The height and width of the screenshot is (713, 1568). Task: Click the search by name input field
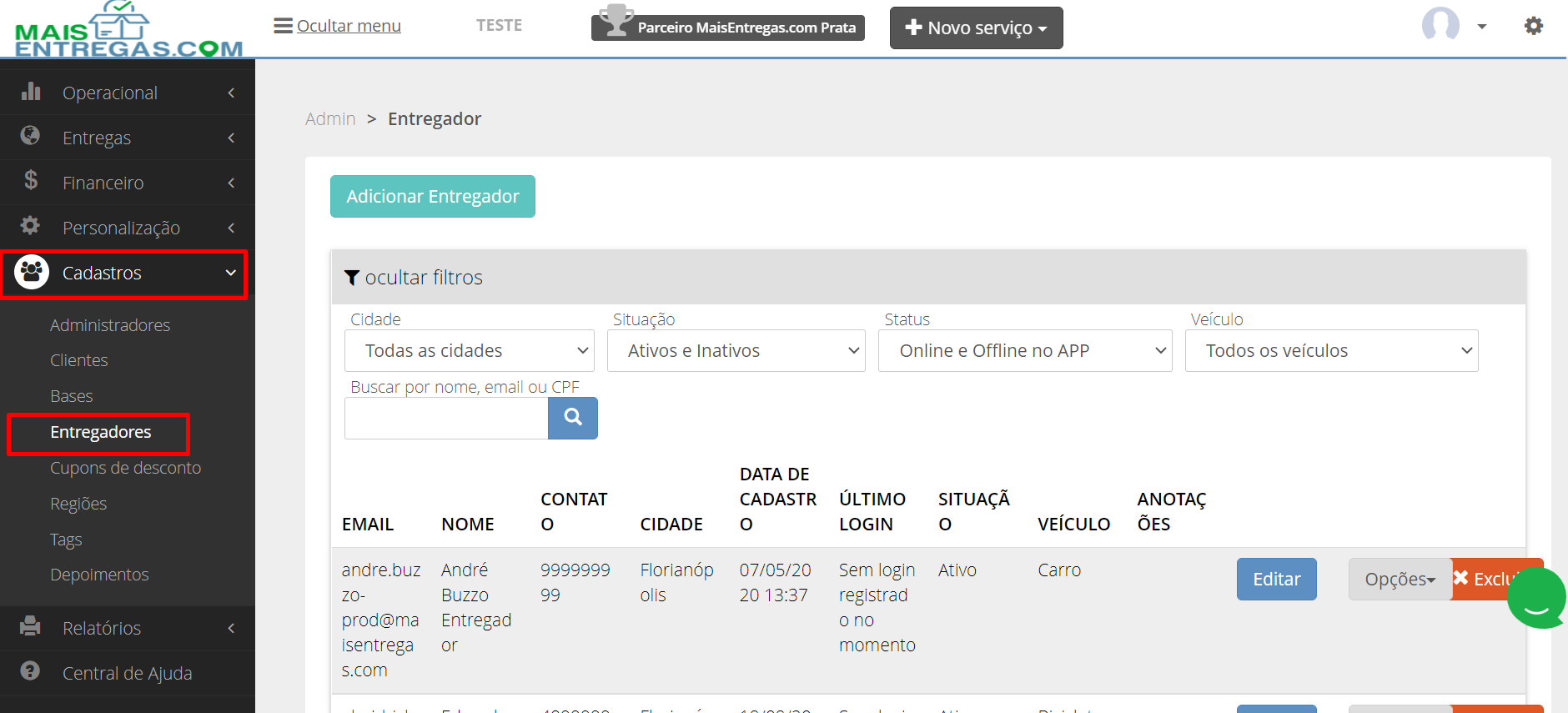pos(446,418)
